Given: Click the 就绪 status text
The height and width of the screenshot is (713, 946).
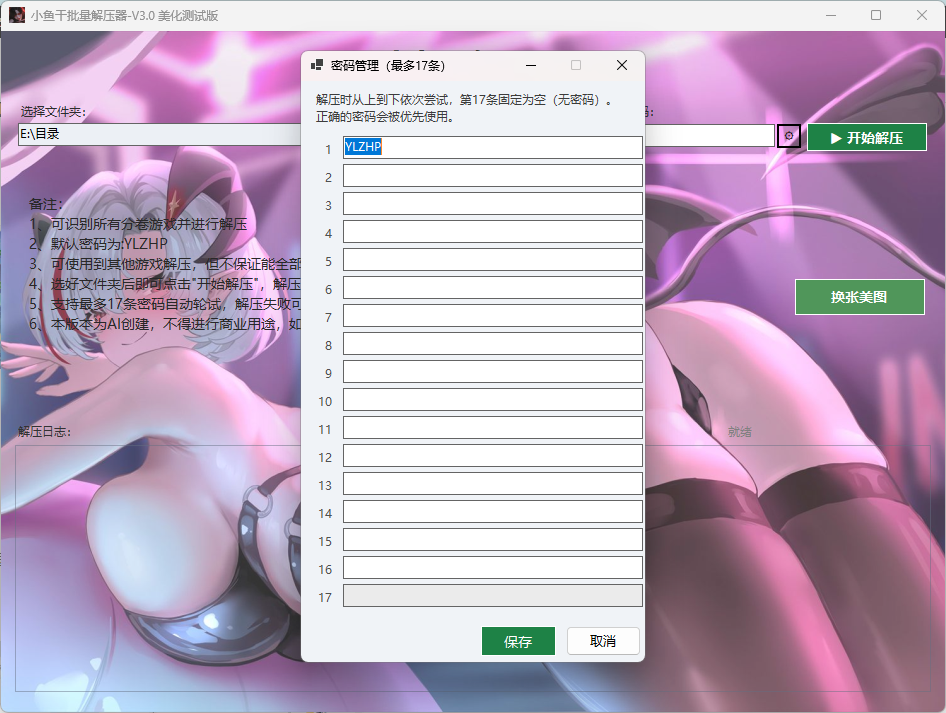Looking at the screenshot, I should [740, 432].
